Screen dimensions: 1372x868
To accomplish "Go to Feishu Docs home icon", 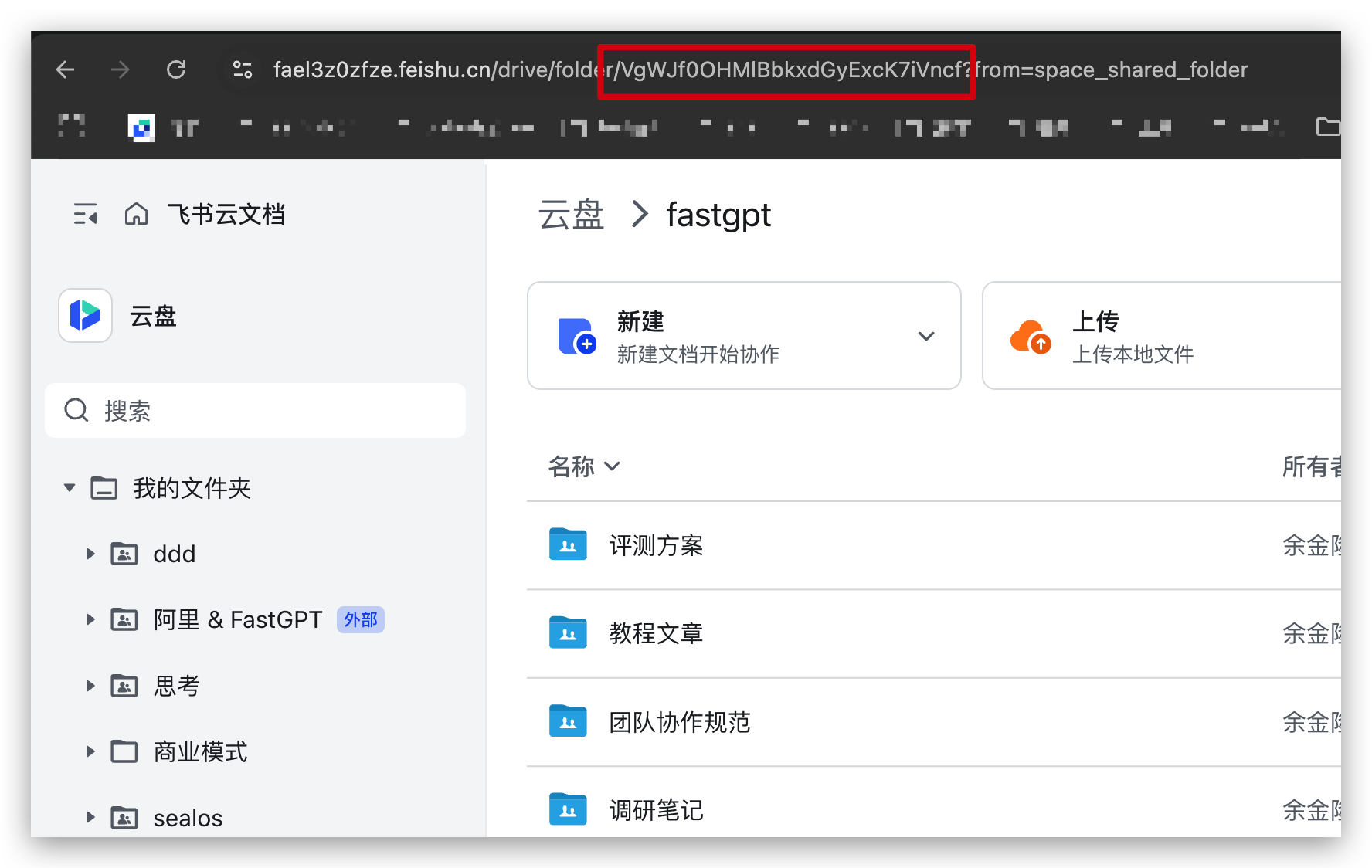I will click(x=136, y=214).
